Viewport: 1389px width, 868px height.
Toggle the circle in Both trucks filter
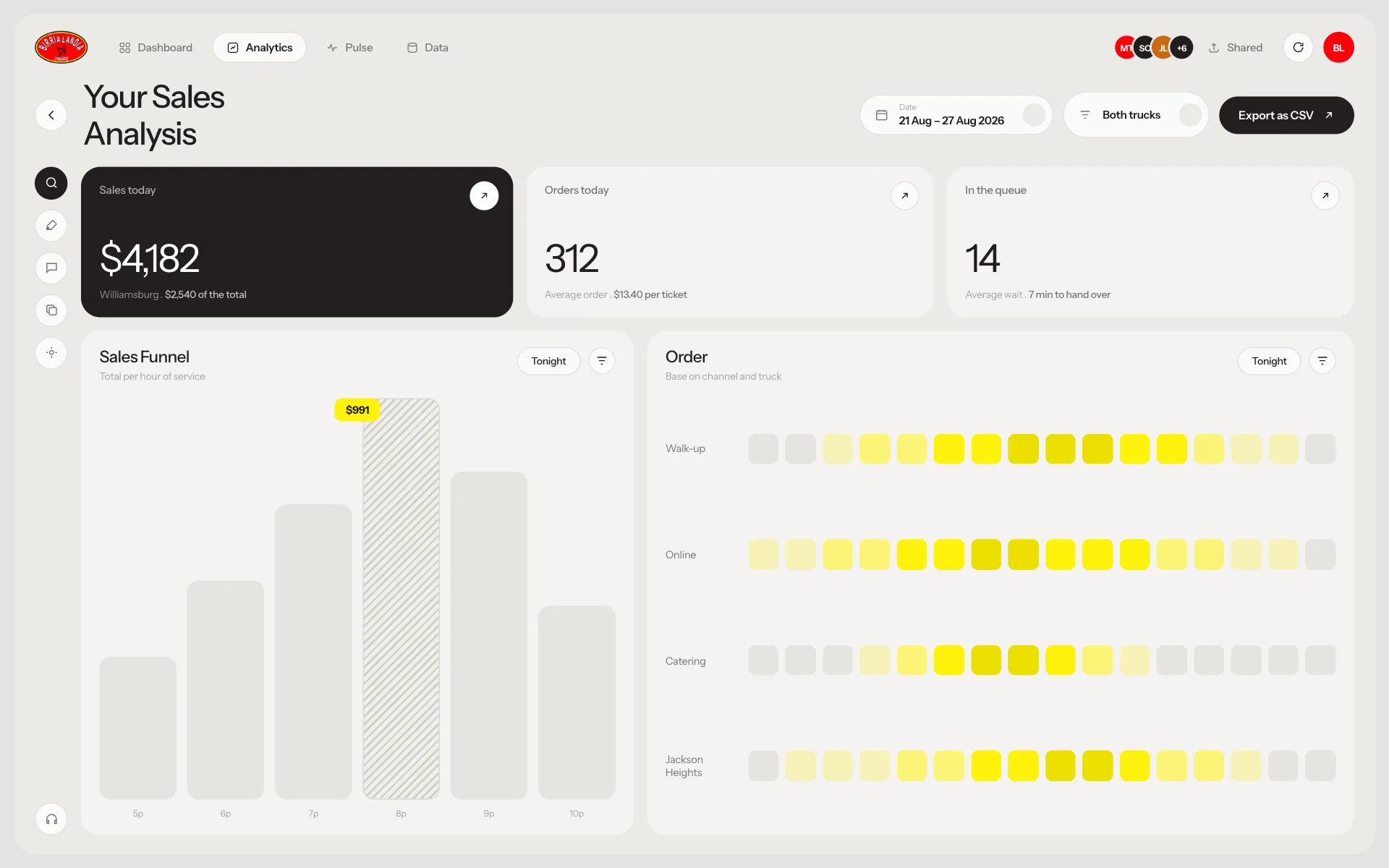tap(1190, 115)
